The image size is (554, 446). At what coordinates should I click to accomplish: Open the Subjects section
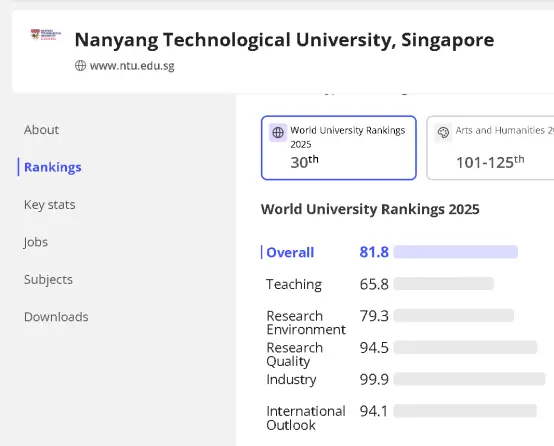[48, 280]
